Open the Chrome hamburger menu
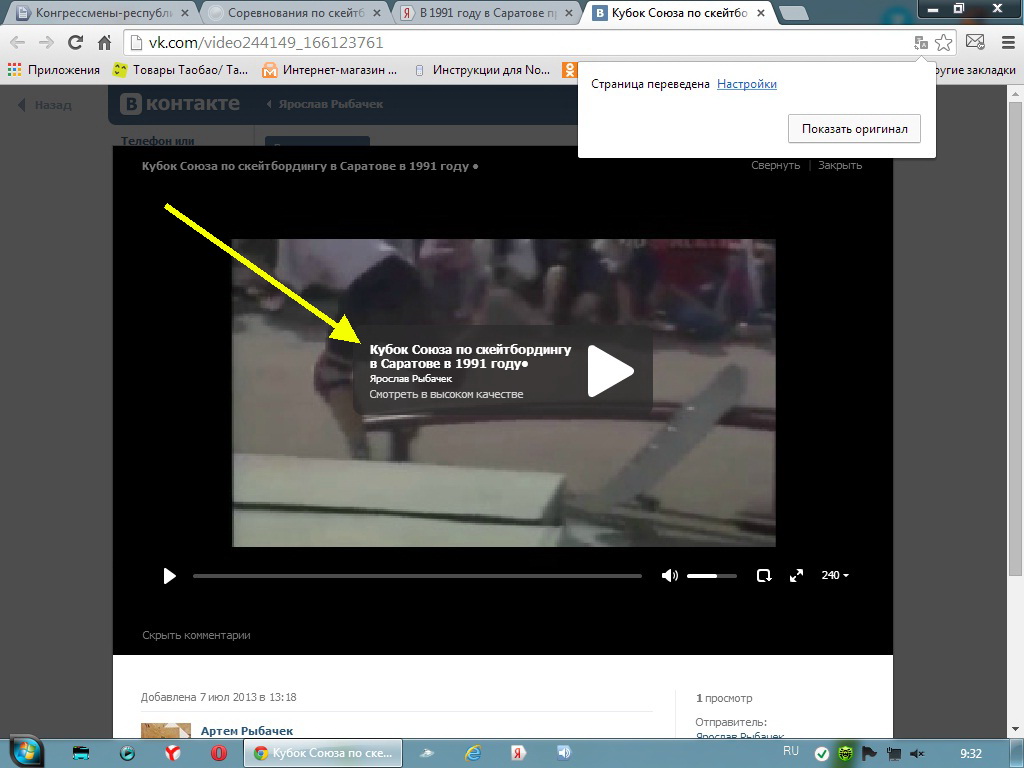Image resolution: width=1024 pixels, height=768 pixels. coord(1005,43)
